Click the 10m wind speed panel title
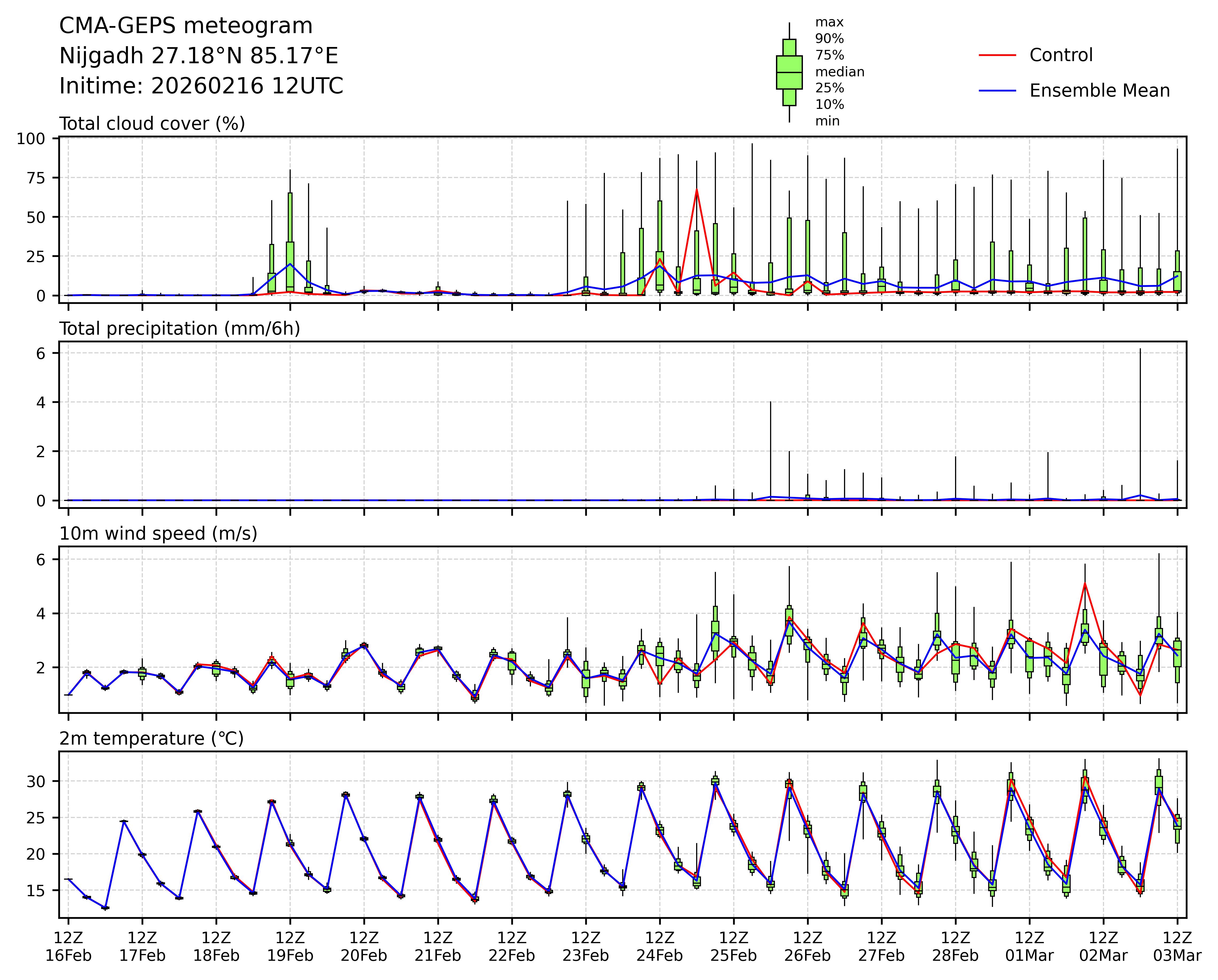The width and height of the screenshot is (1218, 980). click(x=158, y=534)
